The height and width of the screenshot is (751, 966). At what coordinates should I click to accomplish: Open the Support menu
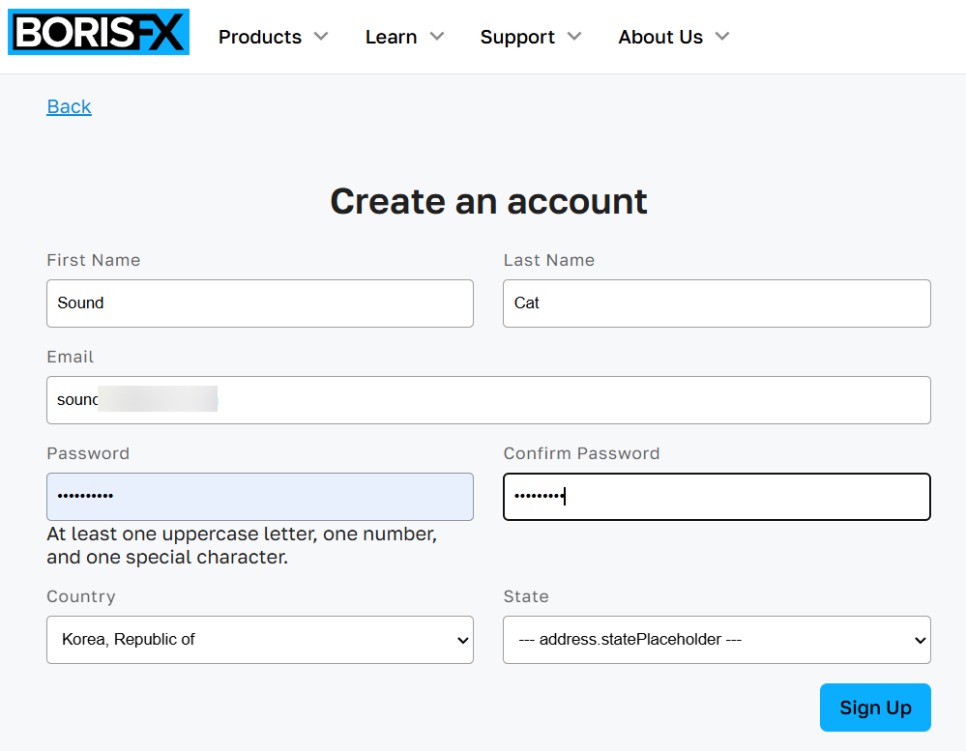[x=530, y=37]
